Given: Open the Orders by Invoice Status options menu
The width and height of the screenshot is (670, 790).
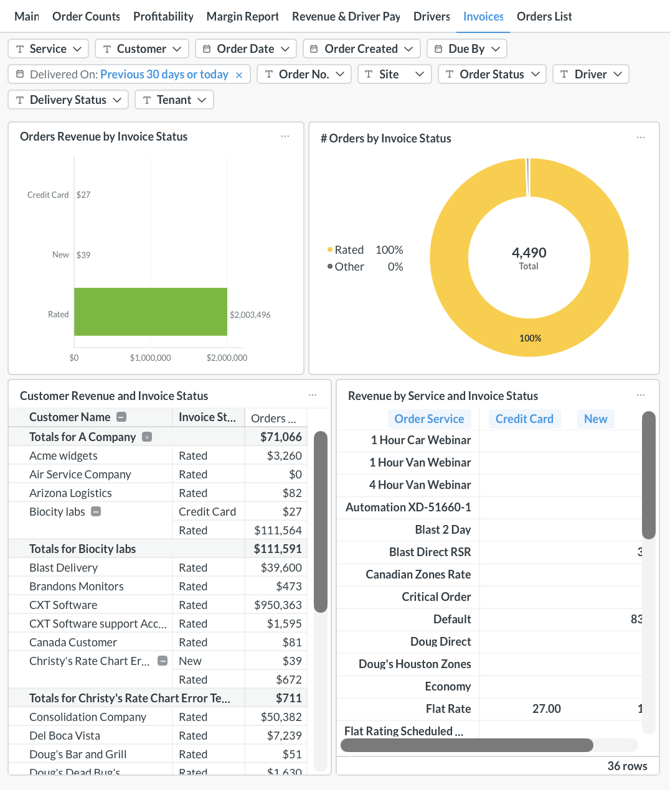Looking at the screenshot, I should point(641,138).
